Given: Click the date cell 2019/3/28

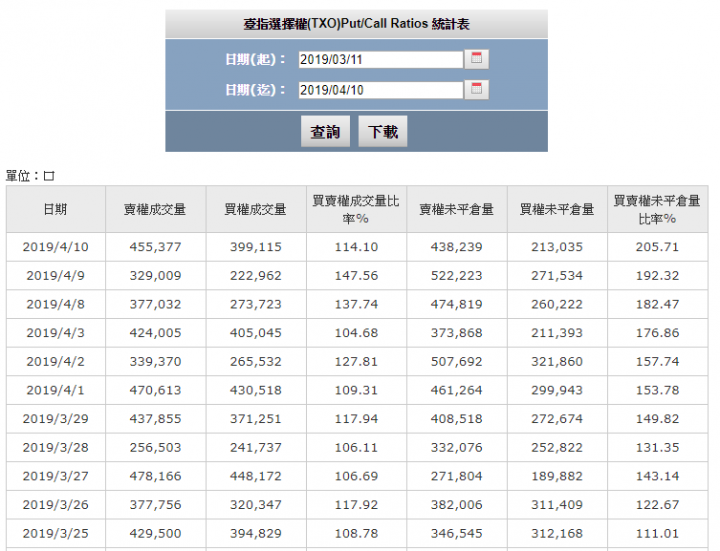Looking at the screenshot, I should pyautogui.click(x=56, y=448).
